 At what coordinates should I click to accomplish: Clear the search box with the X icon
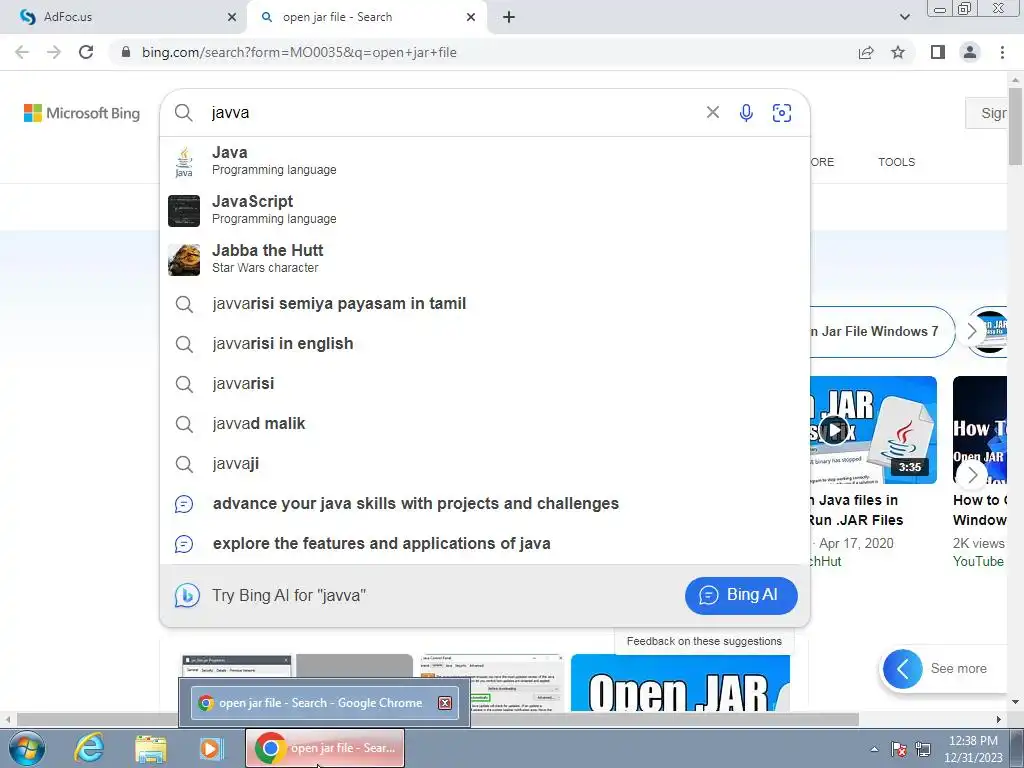pyautogui.click(x=712, y=112)
